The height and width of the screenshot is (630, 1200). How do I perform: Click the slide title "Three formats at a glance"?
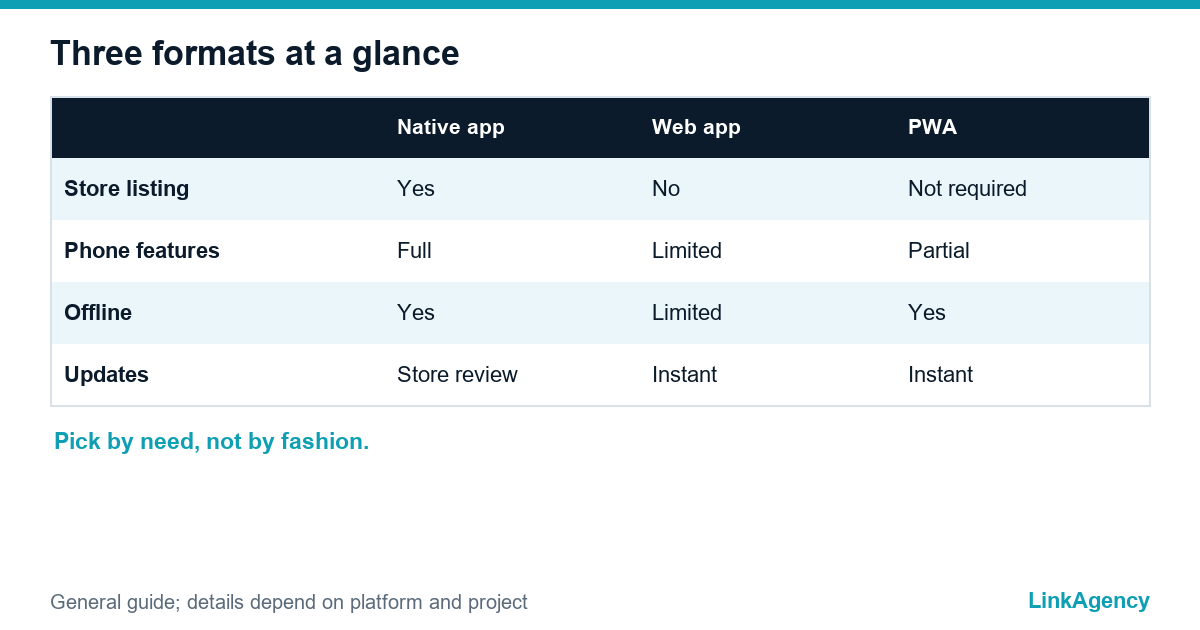(255, 53)
